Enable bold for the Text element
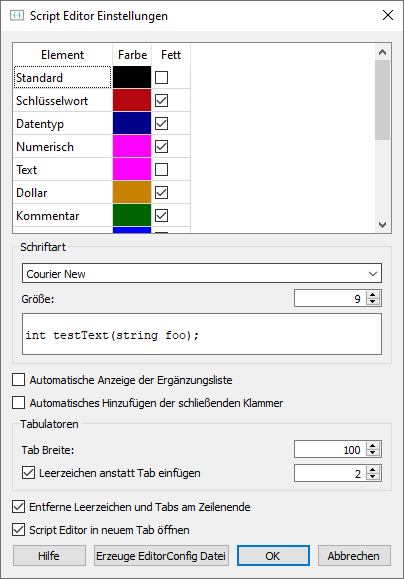Viewport: 404px width, 579px height. point(161,169)
